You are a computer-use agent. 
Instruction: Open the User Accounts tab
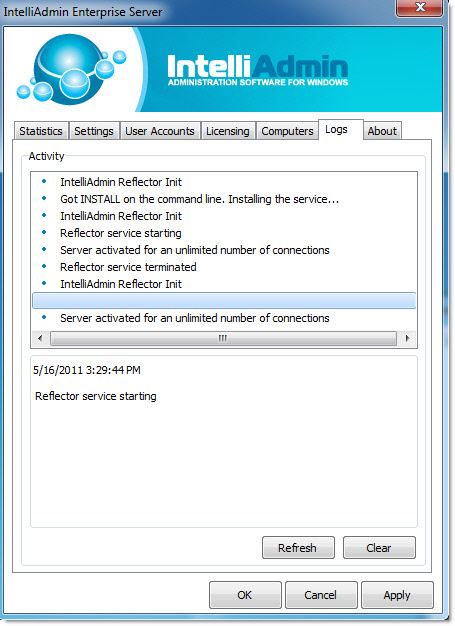(160, 131)
